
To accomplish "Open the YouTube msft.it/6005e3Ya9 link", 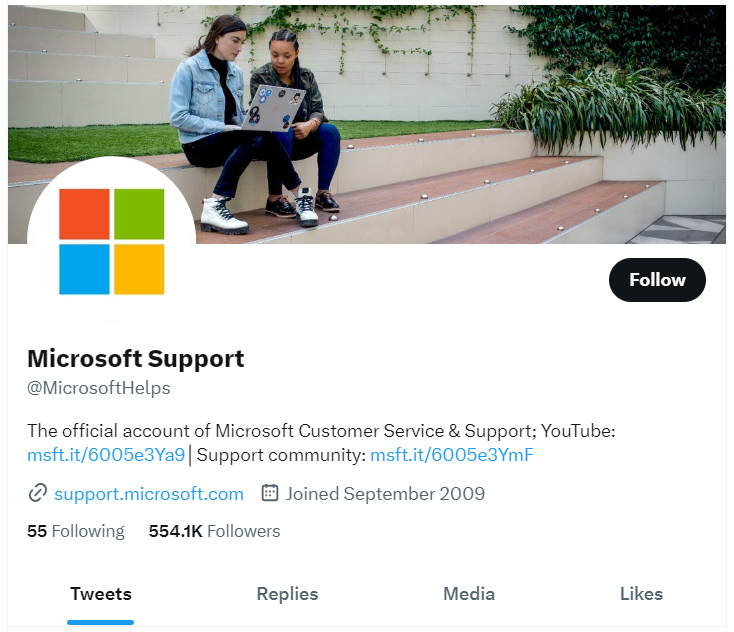I will [x=106, y=456].
